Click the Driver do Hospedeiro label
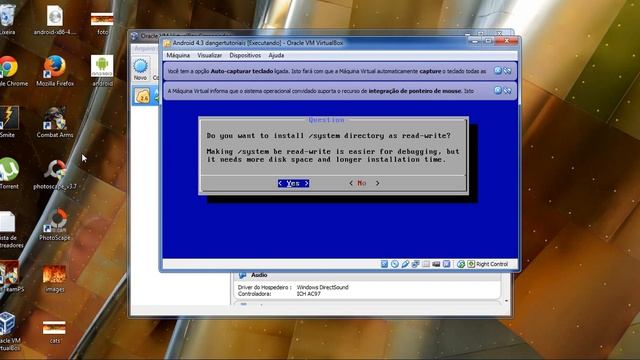The width and height of the screenshot is (640, 360). (x=264, y=287)
